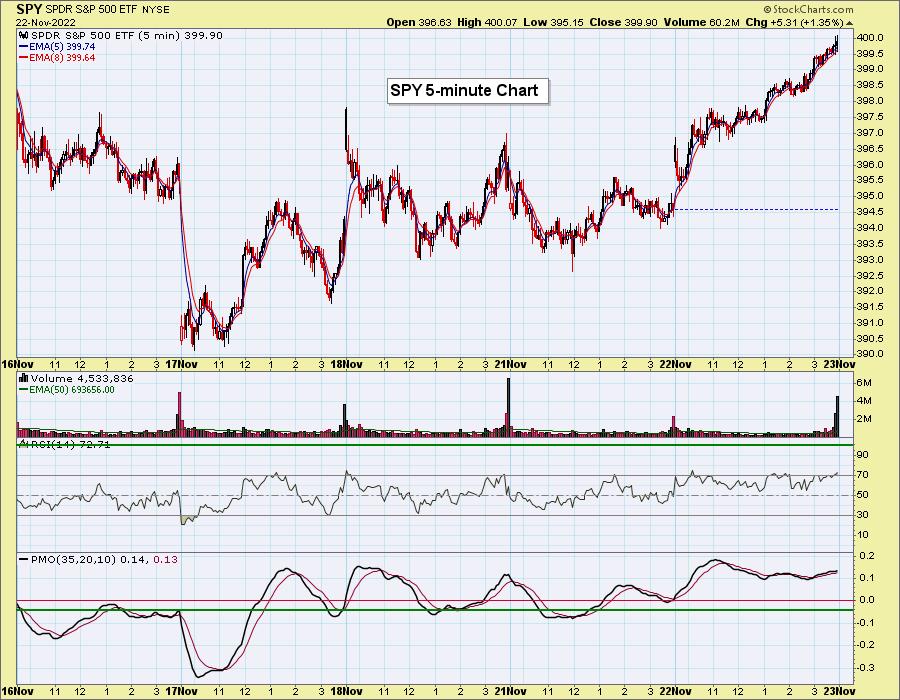Click the 22Nov date marker on price axis

[675, 364]
